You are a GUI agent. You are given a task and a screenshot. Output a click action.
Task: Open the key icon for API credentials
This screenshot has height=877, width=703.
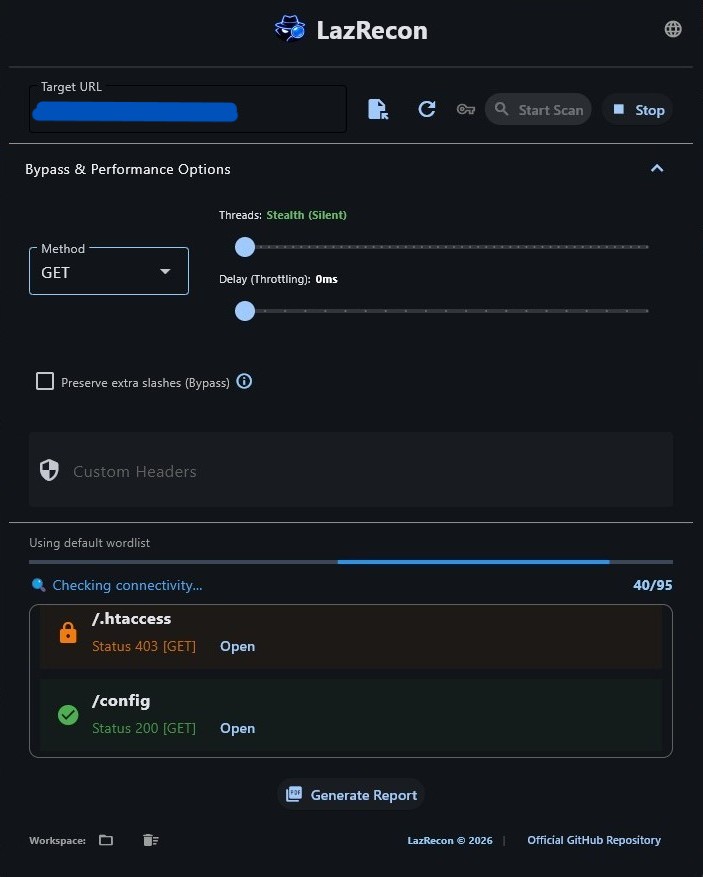pyautogui.click(x=466, y=109)
